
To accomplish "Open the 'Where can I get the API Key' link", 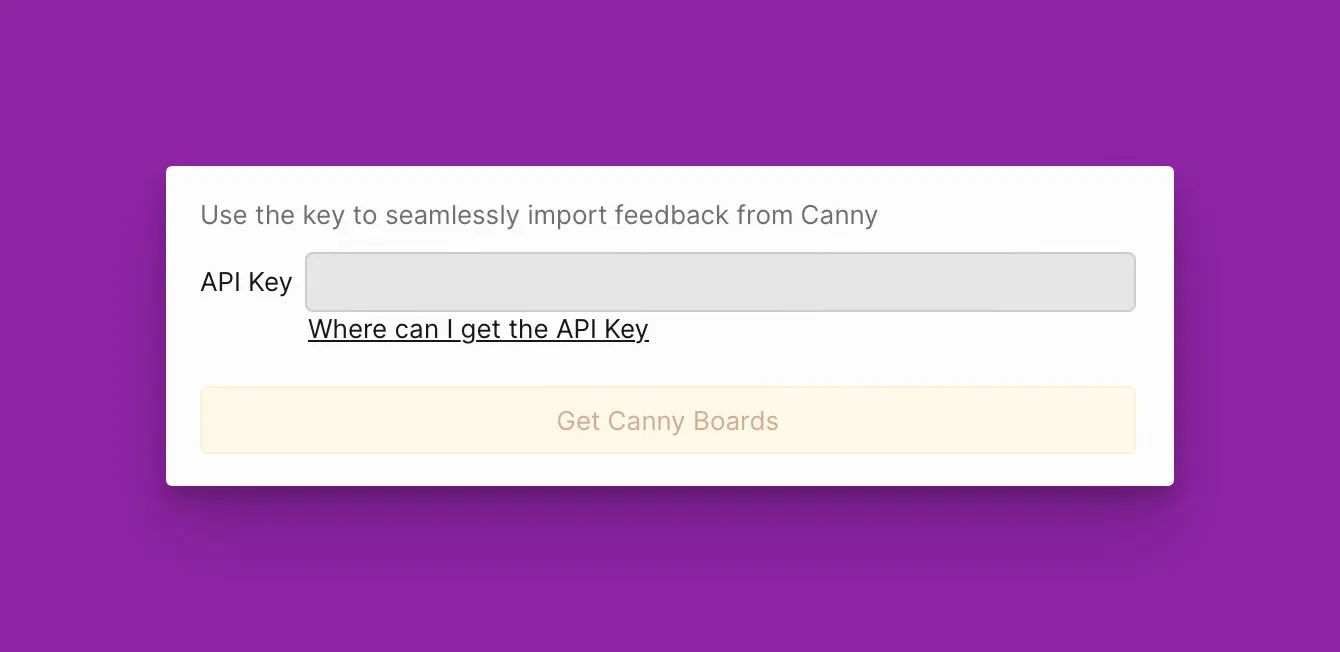I will 478,329.
